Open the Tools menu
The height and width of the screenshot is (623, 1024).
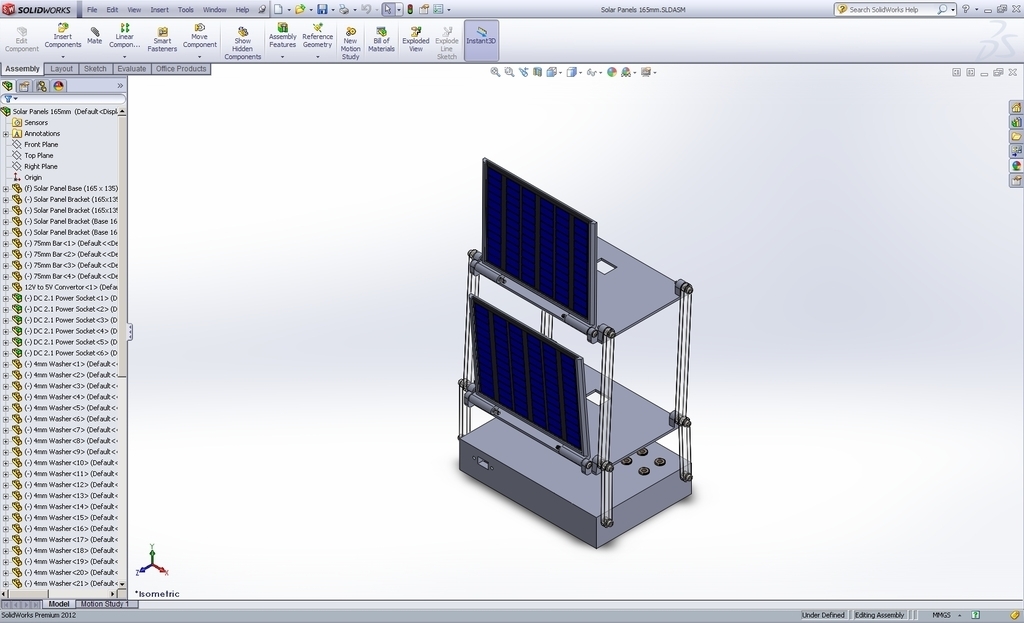coord(185,9)
